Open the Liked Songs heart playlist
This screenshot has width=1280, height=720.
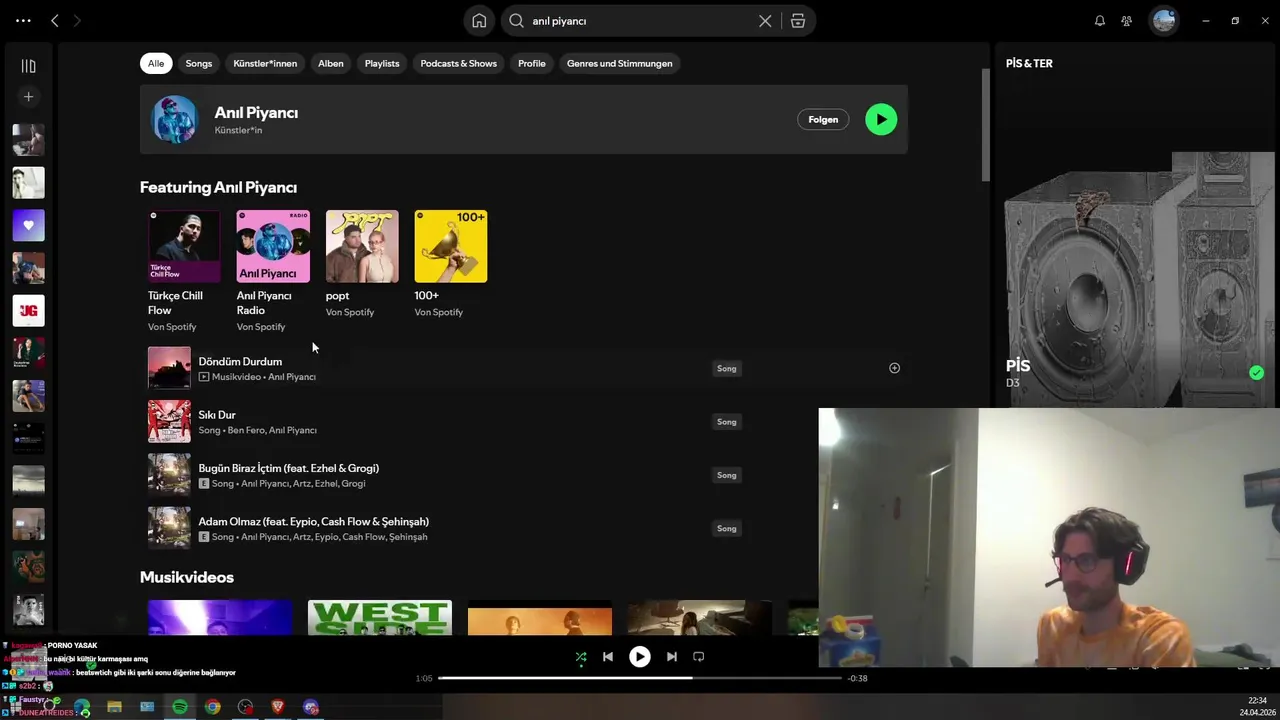point(28,225)
